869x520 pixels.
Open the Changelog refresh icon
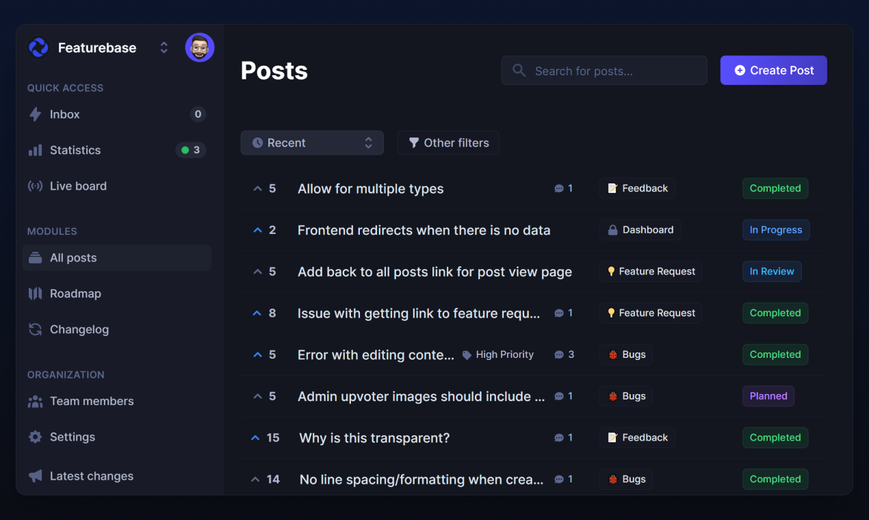(35, 329)
